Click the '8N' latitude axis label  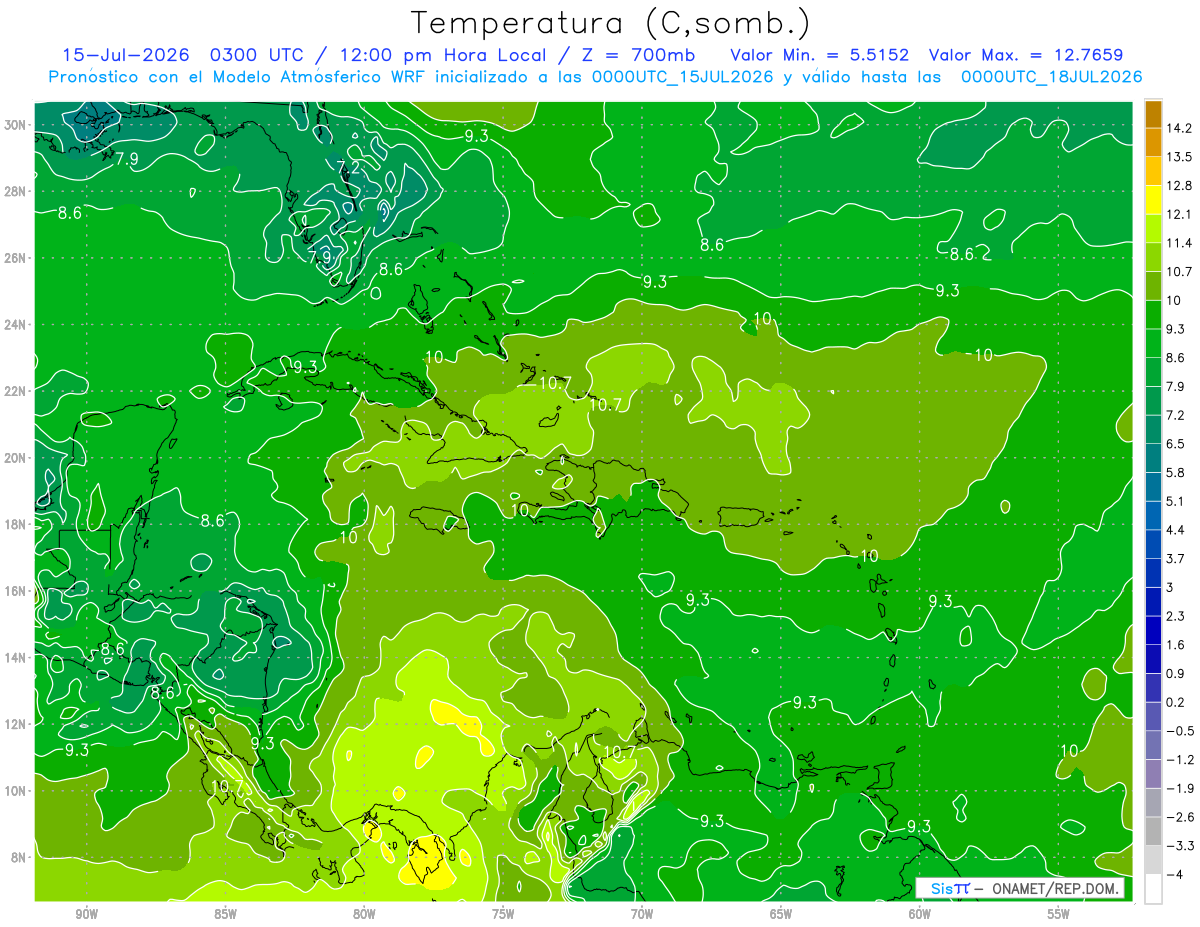17,858
